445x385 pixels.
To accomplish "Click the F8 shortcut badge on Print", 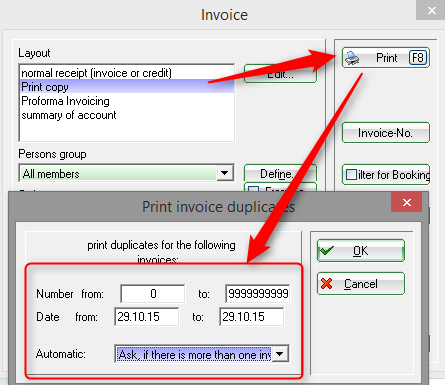I will coord(418,58).
